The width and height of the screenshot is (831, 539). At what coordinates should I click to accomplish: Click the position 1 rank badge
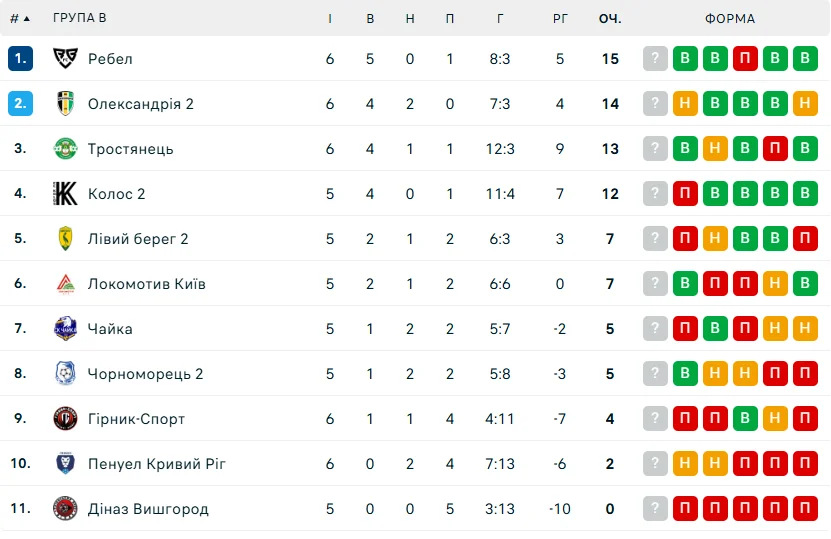tap(20, 58)
